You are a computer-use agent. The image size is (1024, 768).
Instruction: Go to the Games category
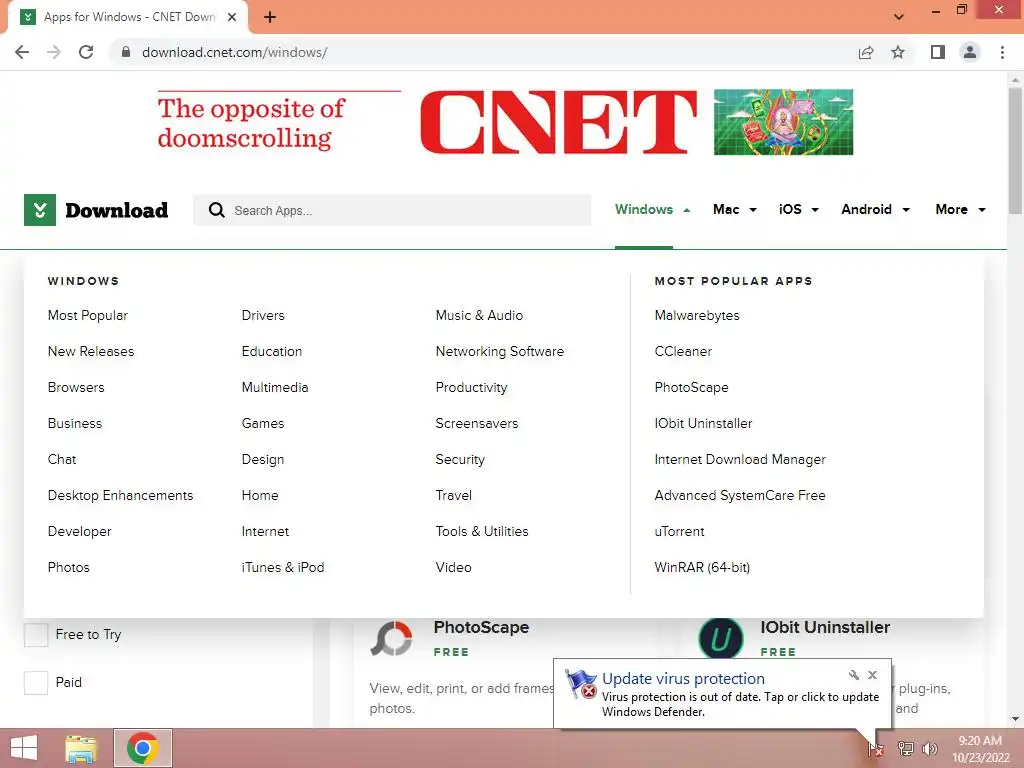point(263,423)
